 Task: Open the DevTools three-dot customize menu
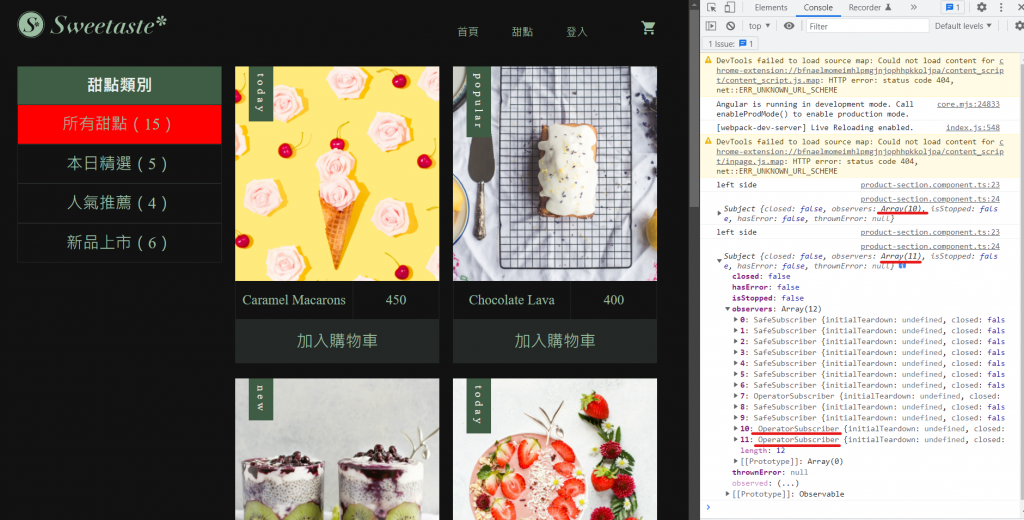click(x=1001, y=8)
